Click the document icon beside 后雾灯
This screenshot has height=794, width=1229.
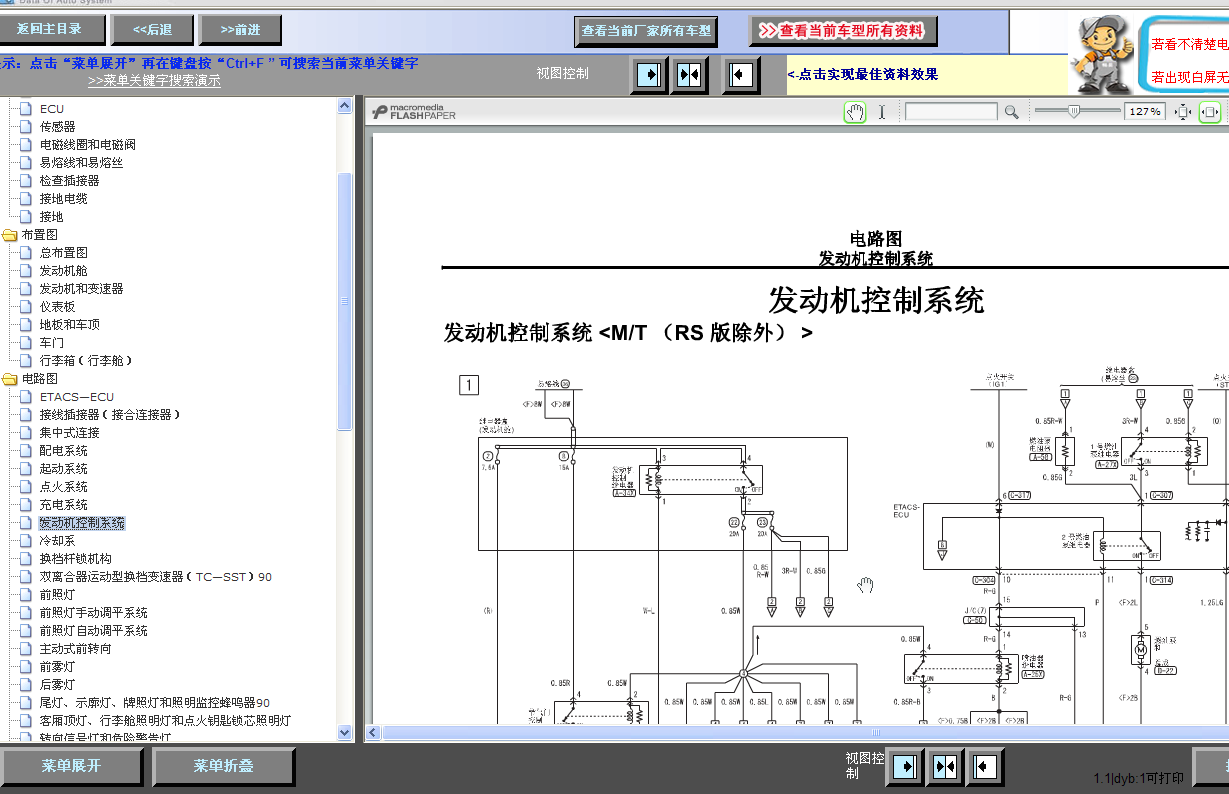tap(26, 685)
